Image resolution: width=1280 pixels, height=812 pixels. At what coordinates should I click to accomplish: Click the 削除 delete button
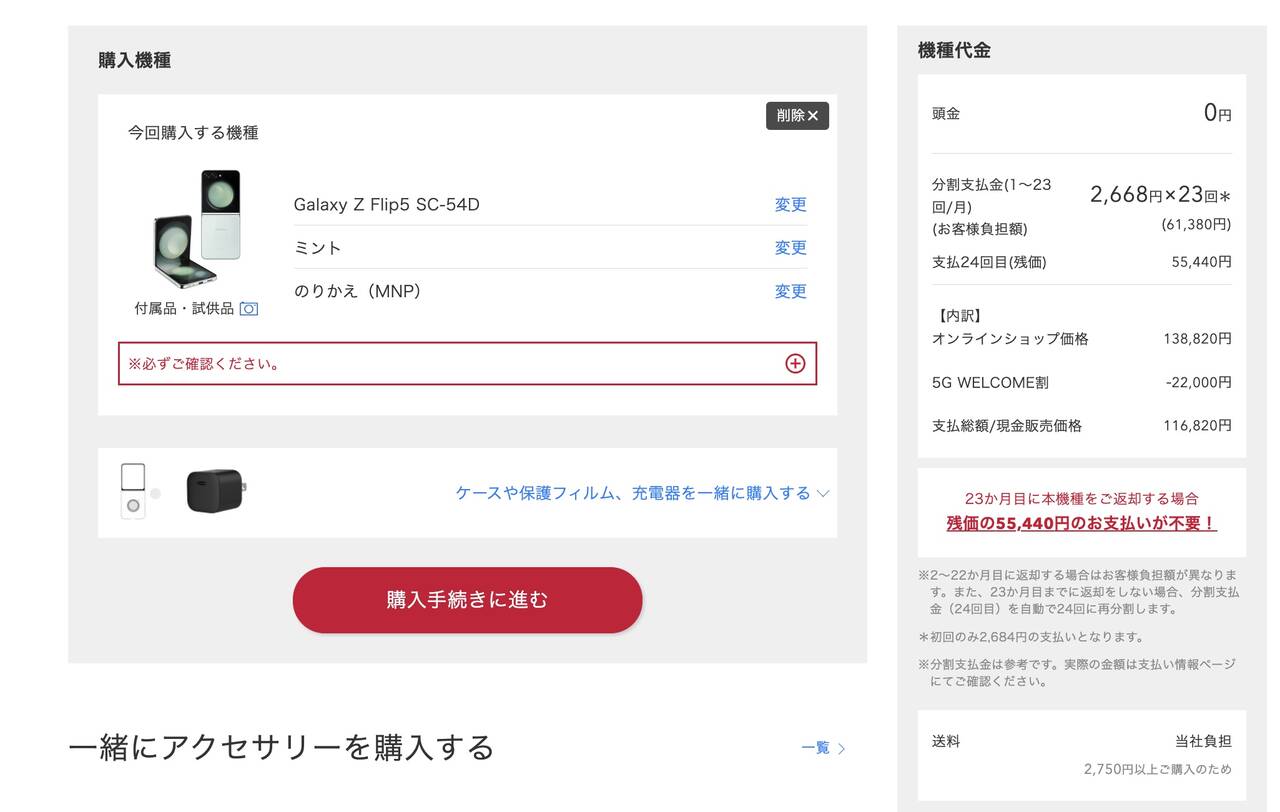tap(797, 116)
